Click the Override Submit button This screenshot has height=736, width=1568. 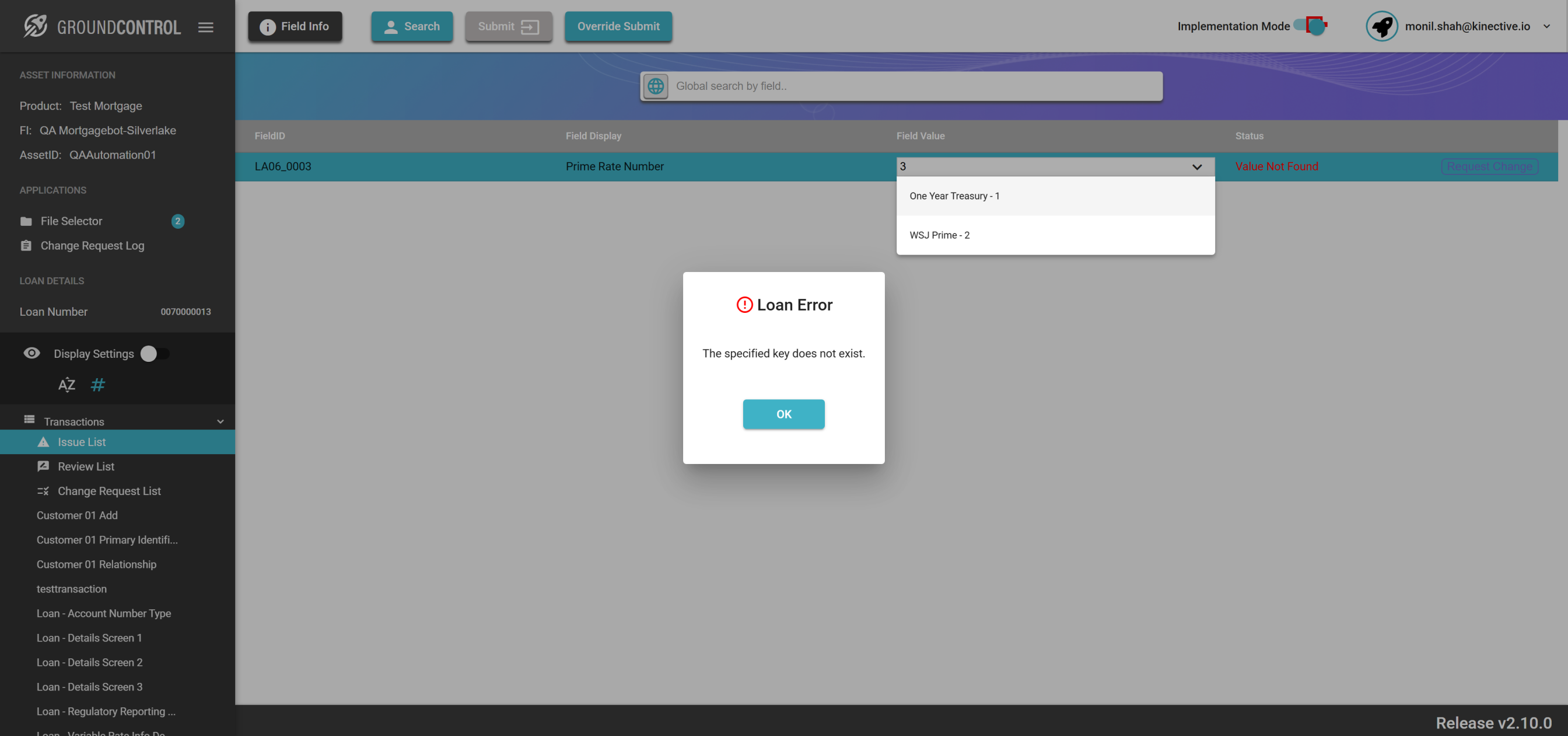click(x=618, y=26)
